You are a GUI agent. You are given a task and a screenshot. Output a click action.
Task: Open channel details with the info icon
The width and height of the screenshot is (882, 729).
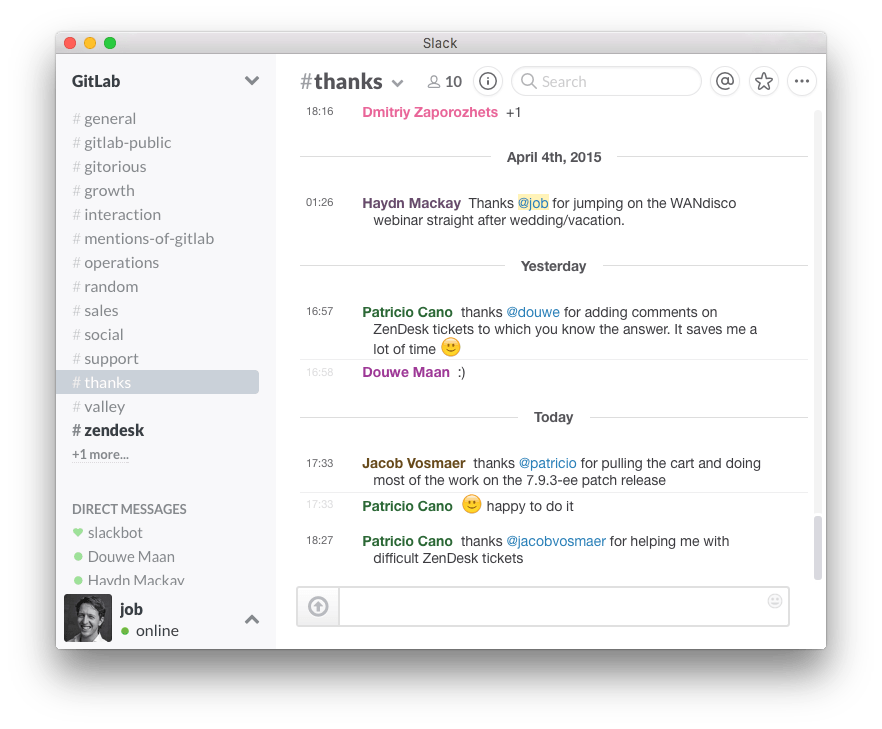(487, 81)
